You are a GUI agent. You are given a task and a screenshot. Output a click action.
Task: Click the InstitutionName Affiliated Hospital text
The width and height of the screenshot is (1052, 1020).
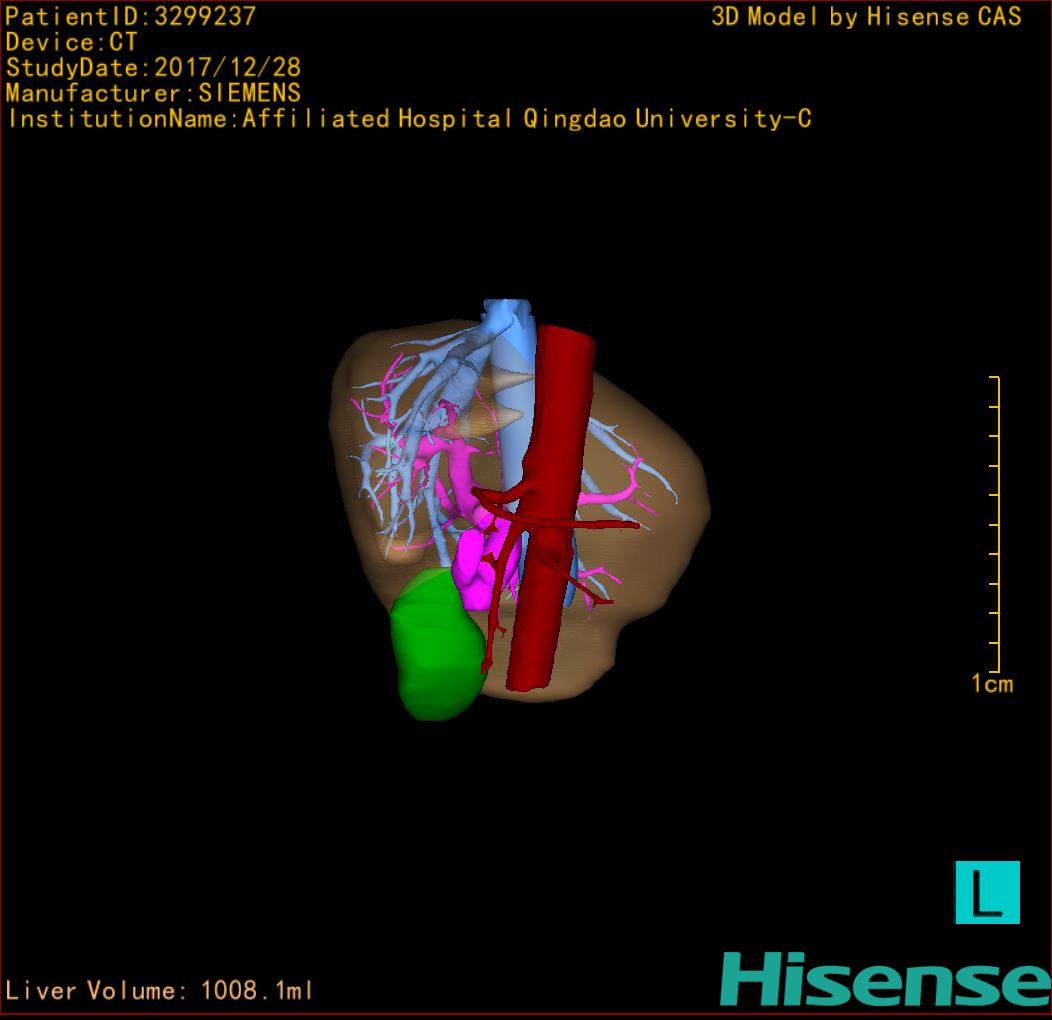coord(409,119)
